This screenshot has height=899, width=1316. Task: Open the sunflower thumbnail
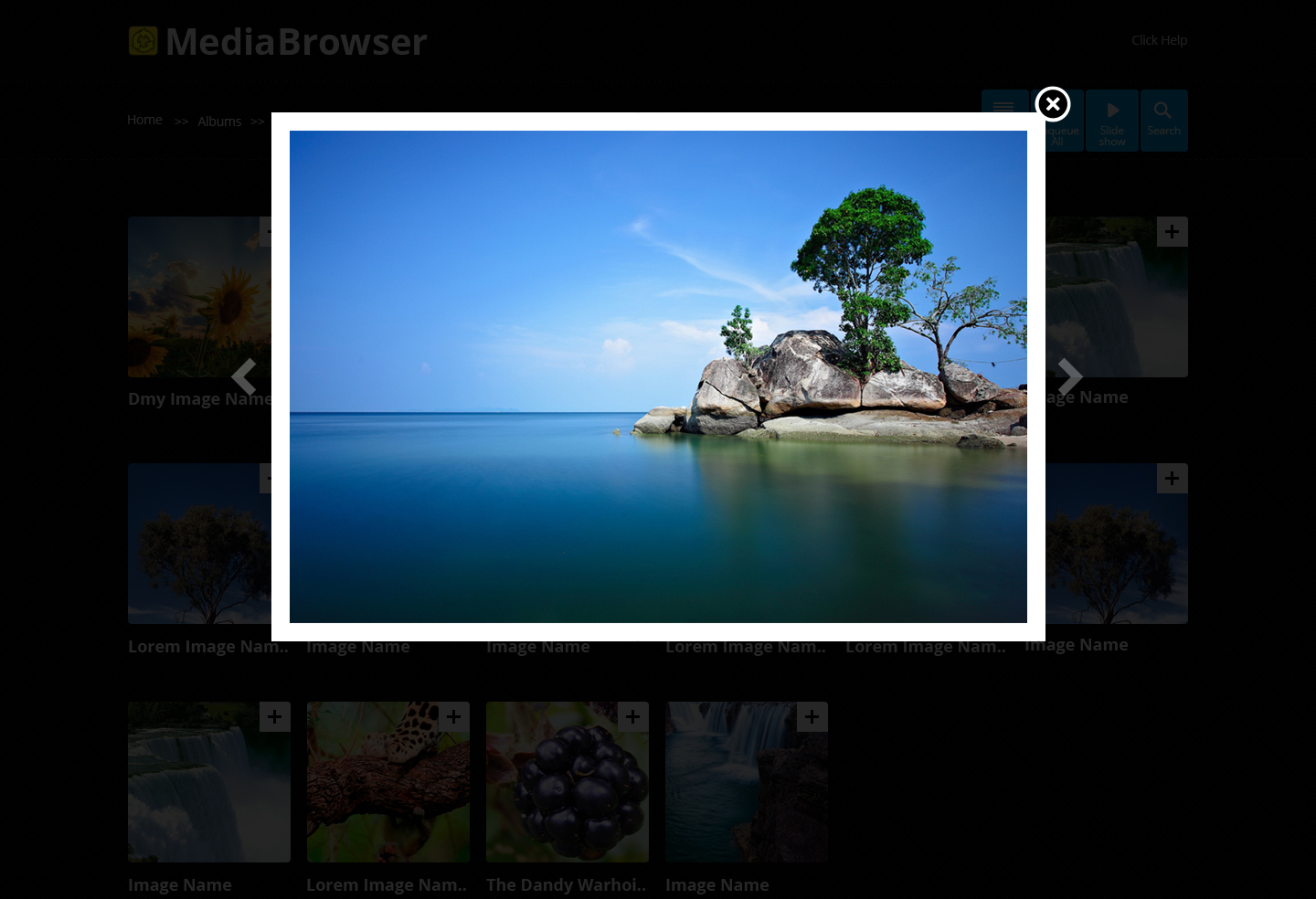[199, 297]
